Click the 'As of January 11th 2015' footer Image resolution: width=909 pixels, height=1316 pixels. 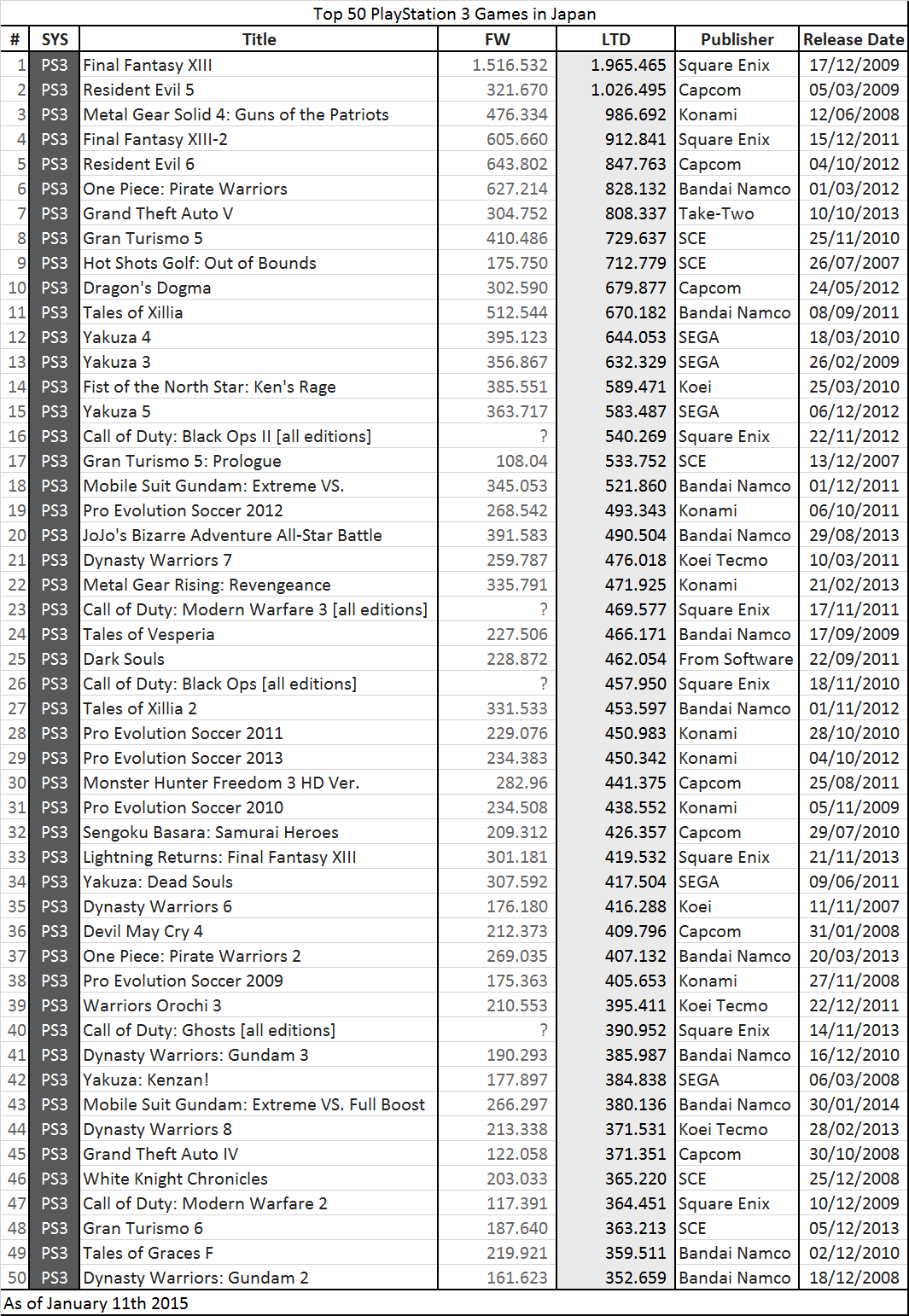coord(96,1303)
